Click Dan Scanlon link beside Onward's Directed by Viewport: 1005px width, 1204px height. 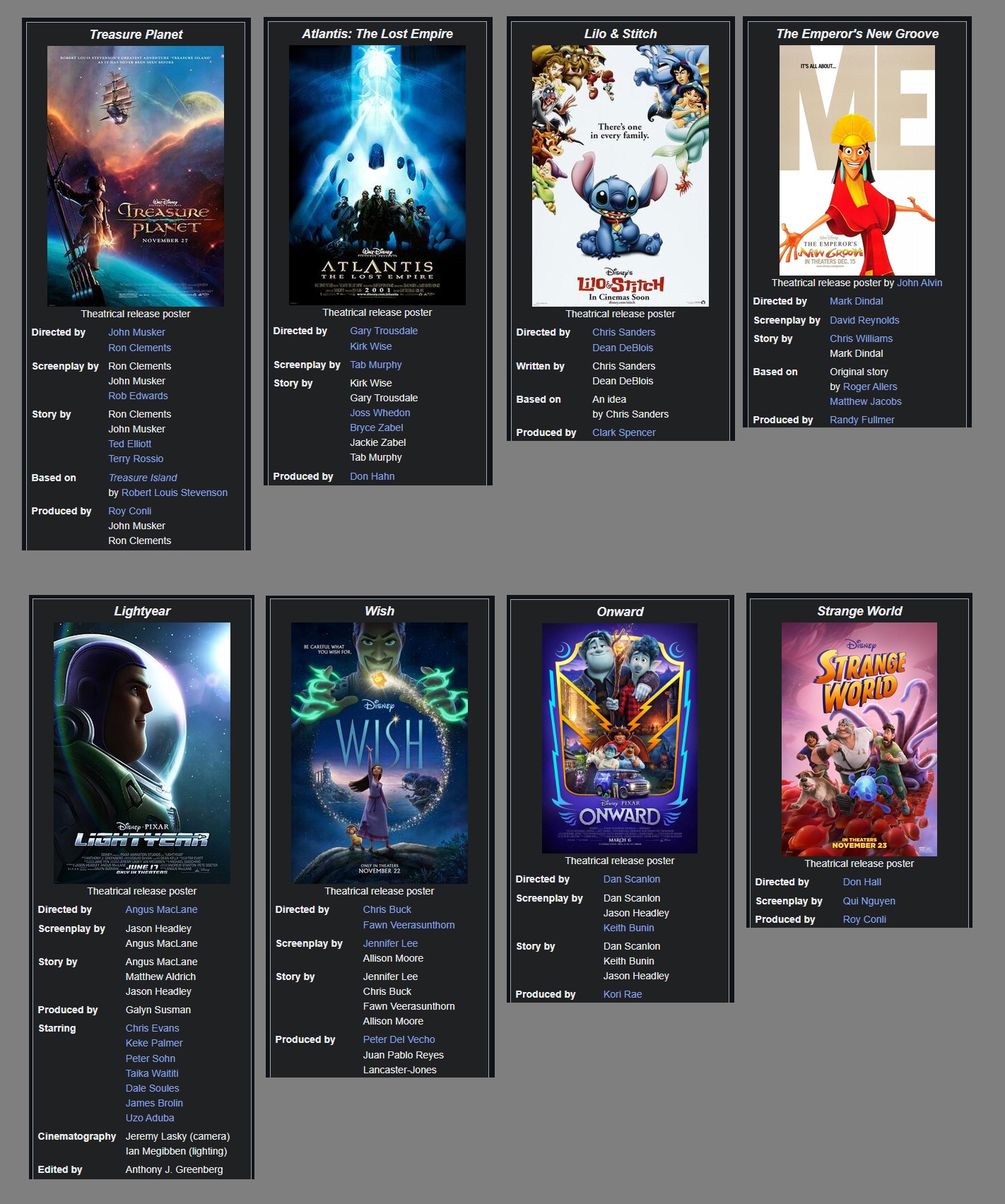[631, 879]
